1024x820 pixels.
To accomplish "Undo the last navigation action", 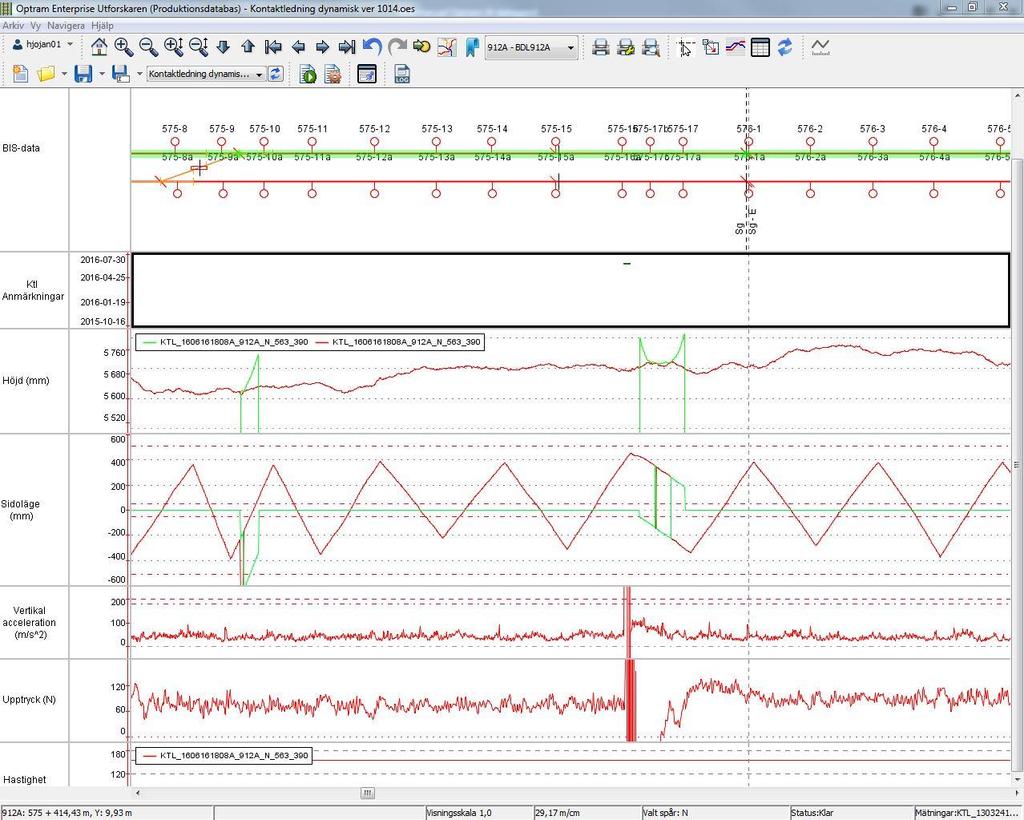I will click(372, 47).
